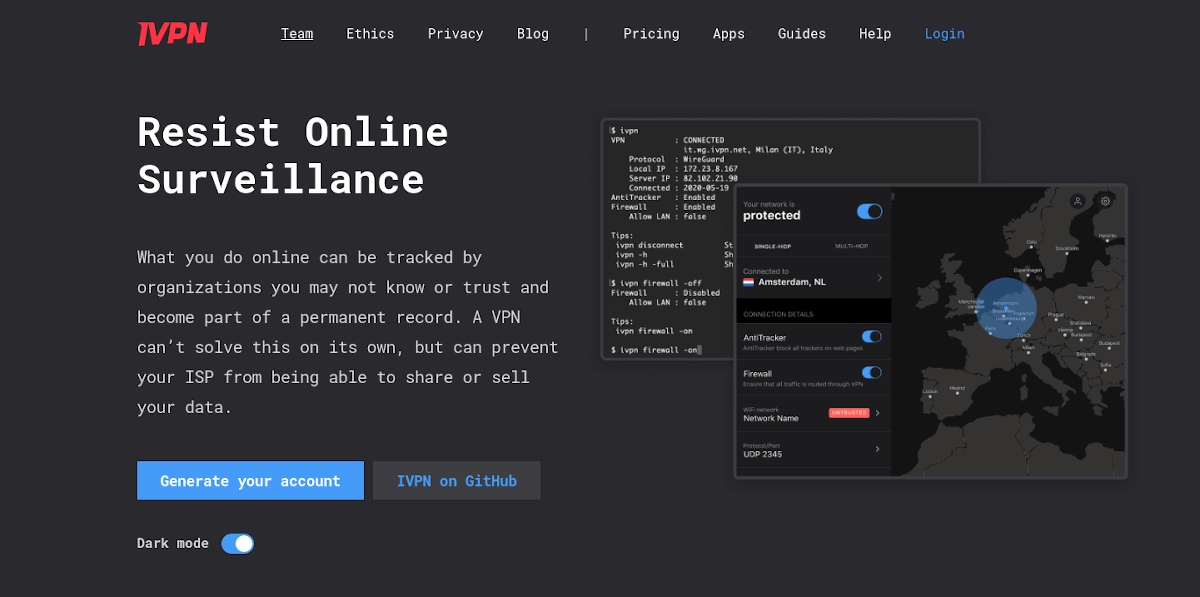Screen dimensions: 1200x597
Task: Open the Team page
Action: coord(297,34)
